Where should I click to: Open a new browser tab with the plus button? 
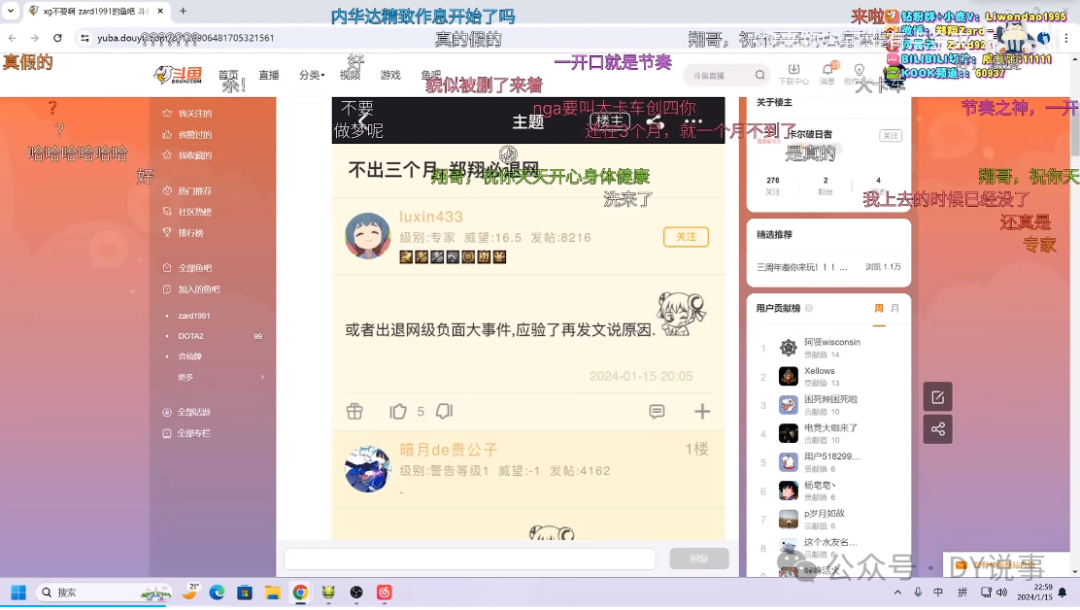183,11
